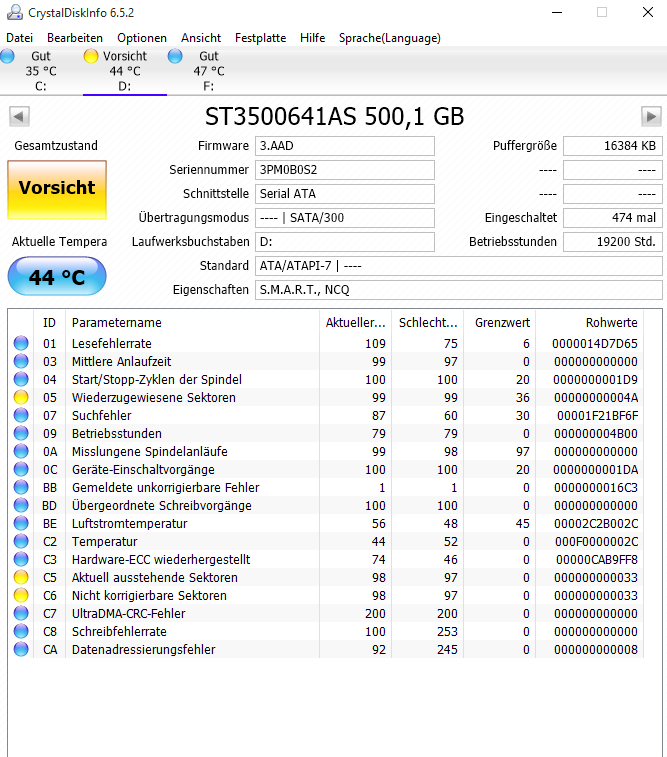This screenshot has width=667, height=757.
Task: Click the yellow Vorsicht health status button
Action: tap(57, 190)
